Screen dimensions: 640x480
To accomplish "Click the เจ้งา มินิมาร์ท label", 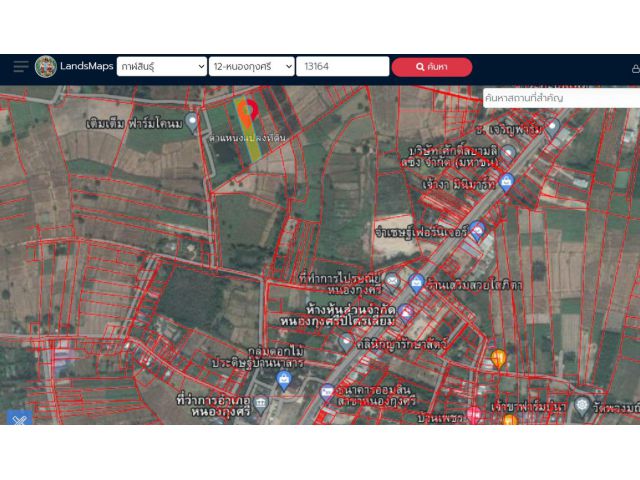I will [458, 185].
